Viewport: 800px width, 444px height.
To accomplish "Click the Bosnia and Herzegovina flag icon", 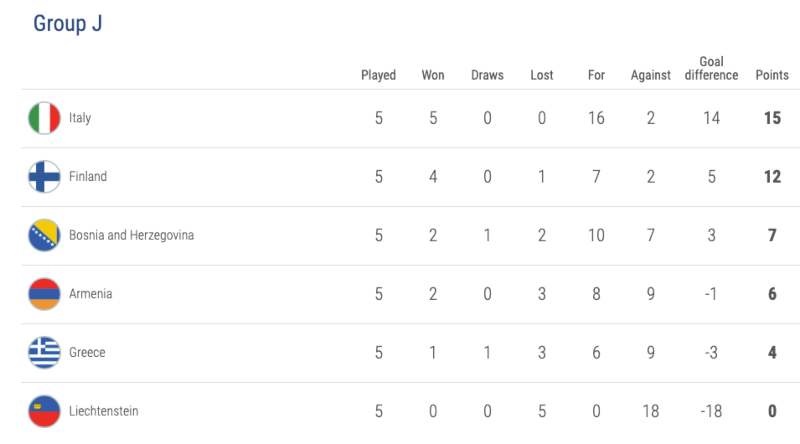I will (x=44, y=236).
